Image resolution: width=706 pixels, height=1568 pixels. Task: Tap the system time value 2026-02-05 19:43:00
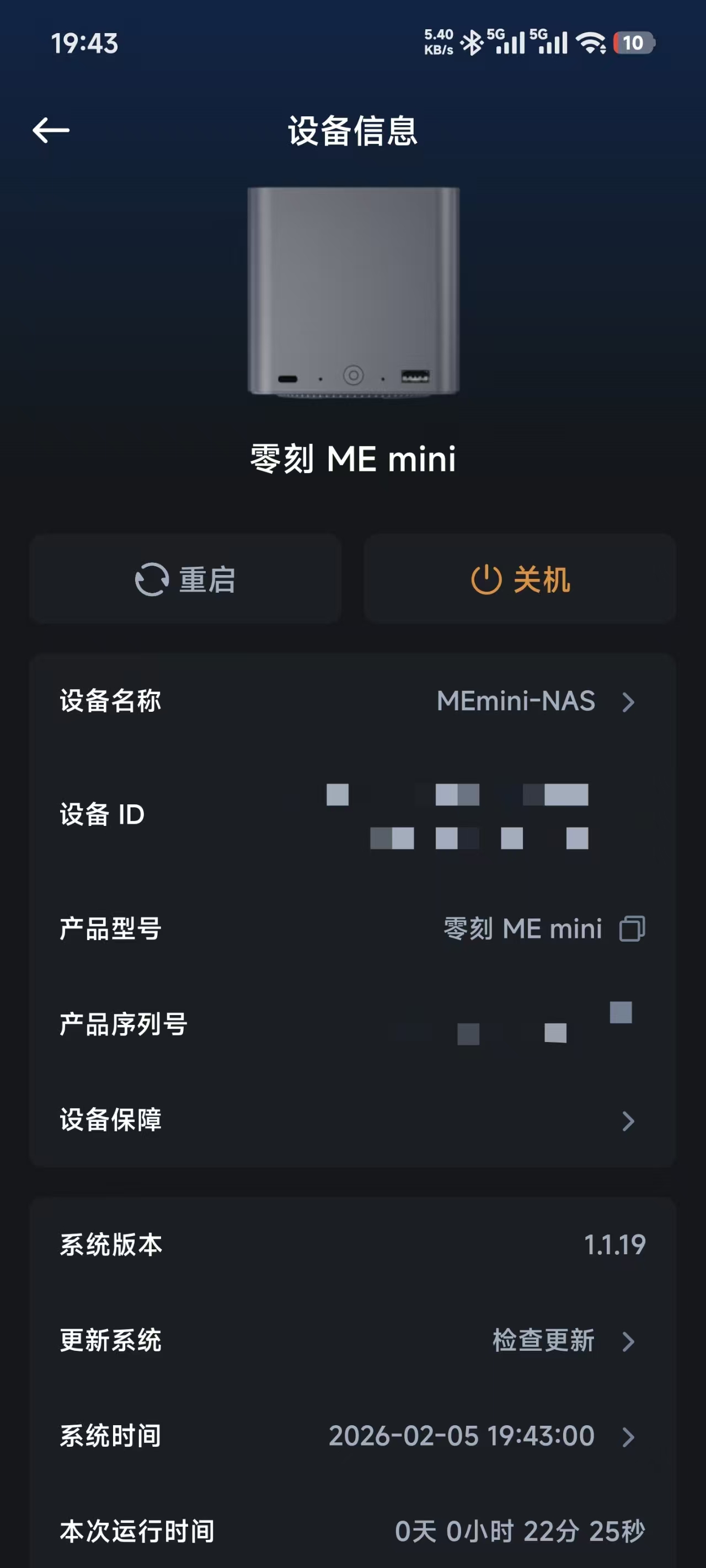[x=461, y=1436]
